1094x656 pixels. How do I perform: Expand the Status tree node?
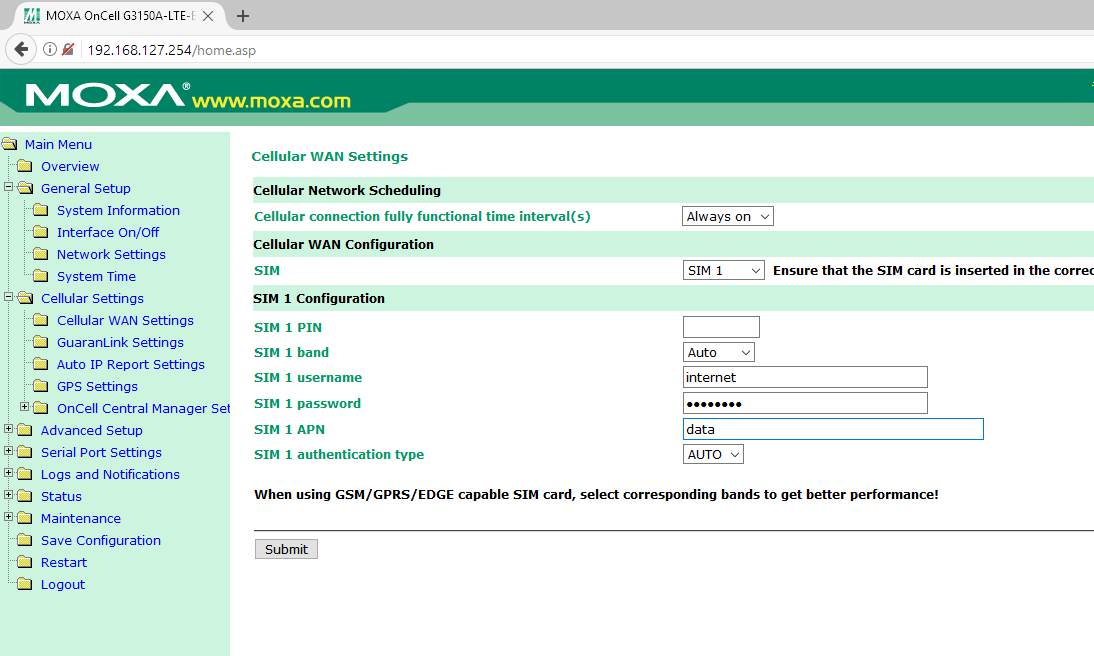pyautogui.click(x=8, y=495)
